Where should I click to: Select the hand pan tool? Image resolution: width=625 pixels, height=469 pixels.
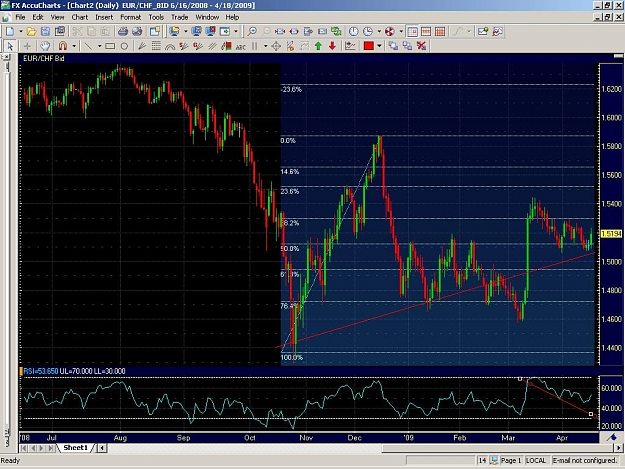point(45,46)
